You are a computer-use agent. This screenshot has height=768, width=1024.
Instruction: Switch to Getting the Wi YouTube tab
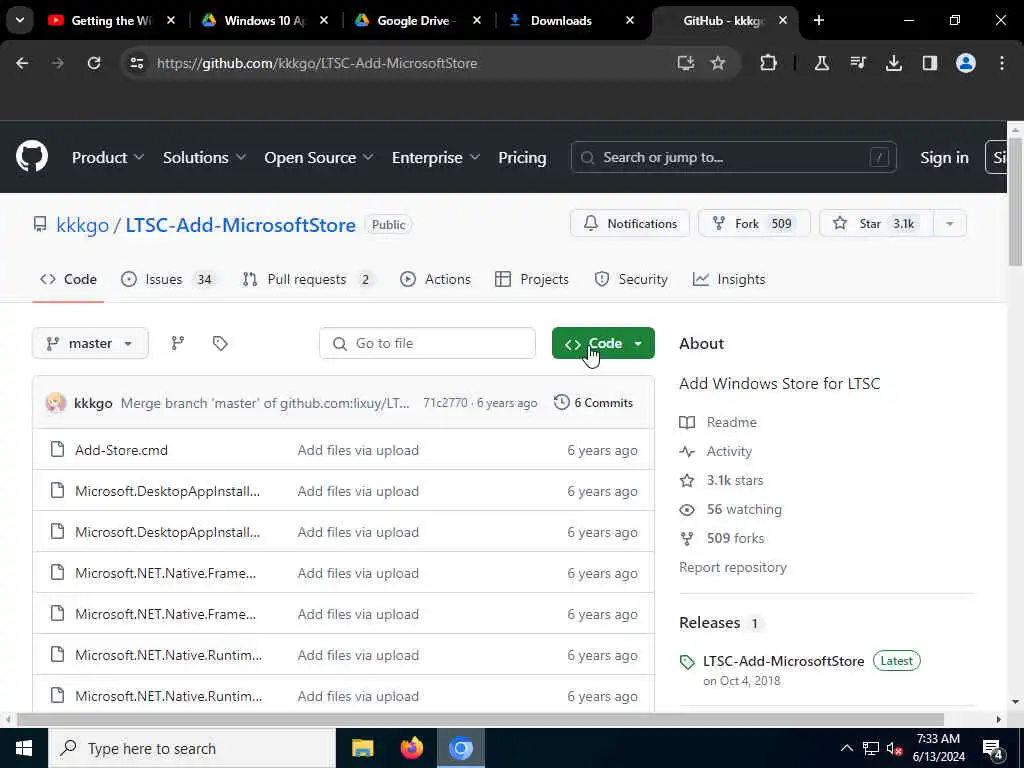pyautogui.click(x=111, y=21)
